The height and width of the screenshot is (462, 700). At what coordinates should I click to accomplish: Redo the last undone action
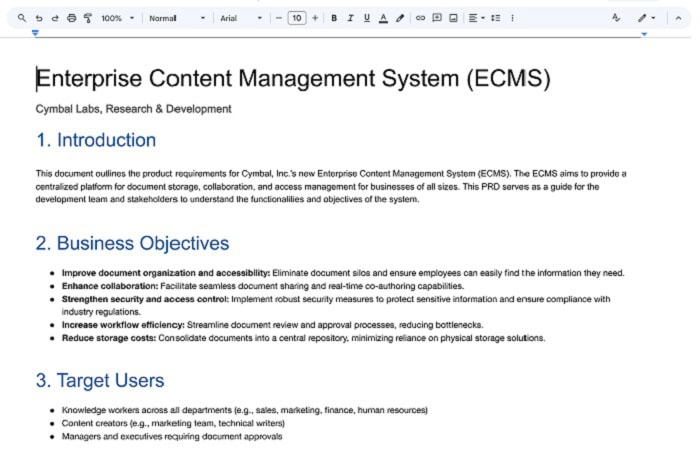[x=55, y=18]
